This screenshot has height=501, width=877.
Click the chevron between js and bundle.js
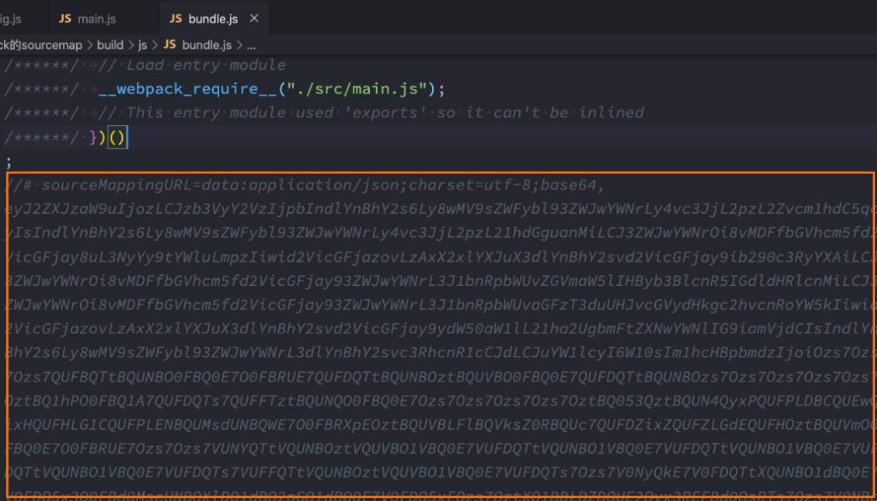155,45
